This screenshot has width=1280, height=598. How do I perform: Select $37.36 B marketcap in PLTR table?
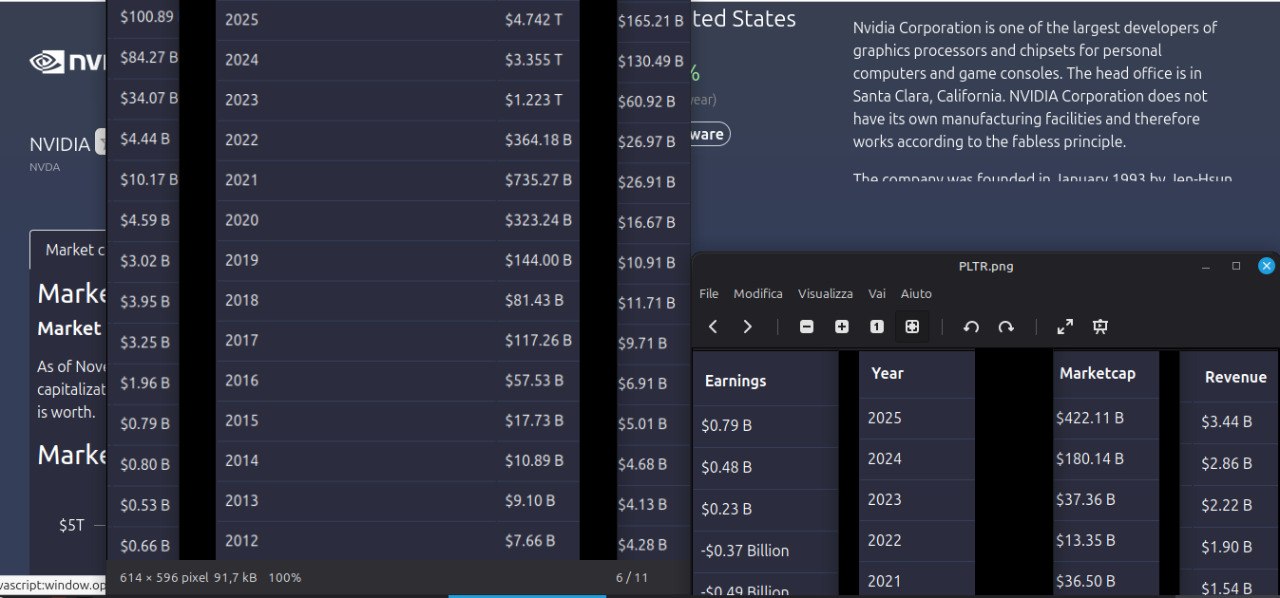[x=1086, y=499]
